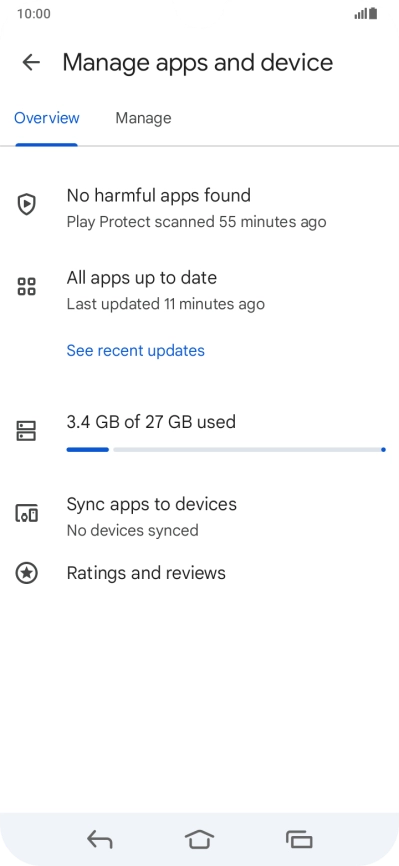This screenshot has width=399, height=866.
Task: Tap the sync devices icon
Action: 26,514
